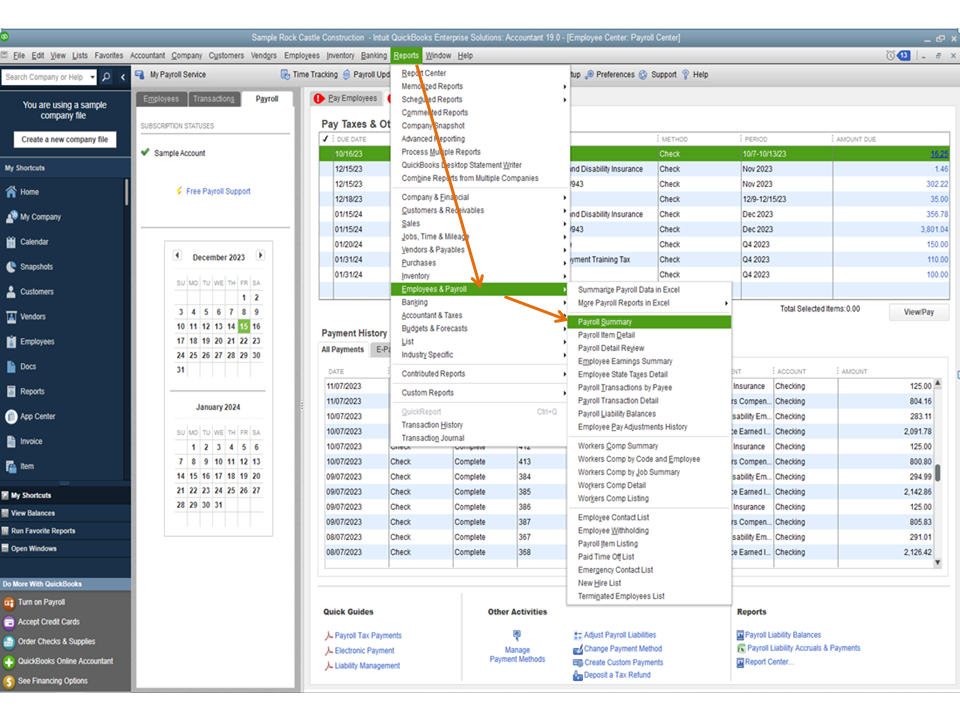Click Order Checks & Supplies icon
Screen dimensions: 960x720
9,642
